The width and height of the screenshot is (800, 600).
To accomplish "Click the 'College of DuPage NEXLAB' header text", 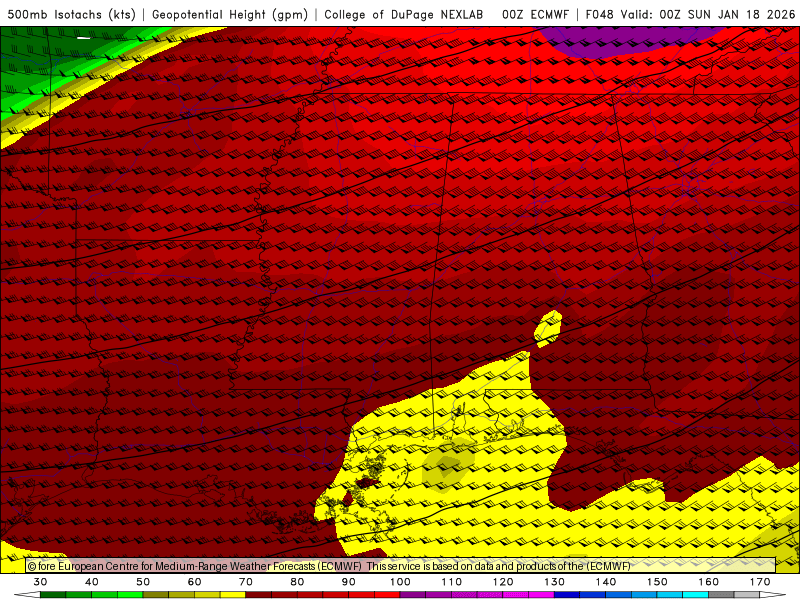I will pos(404,14).
